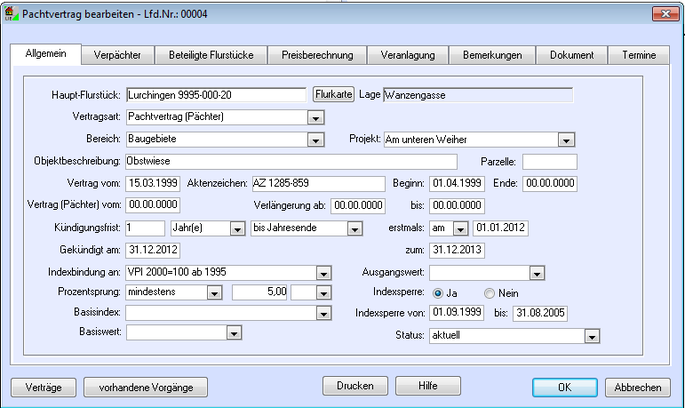The width and height of the screenshot is (685, 408).
Task: Click the Flurkarte button
Action: (334, 94)
